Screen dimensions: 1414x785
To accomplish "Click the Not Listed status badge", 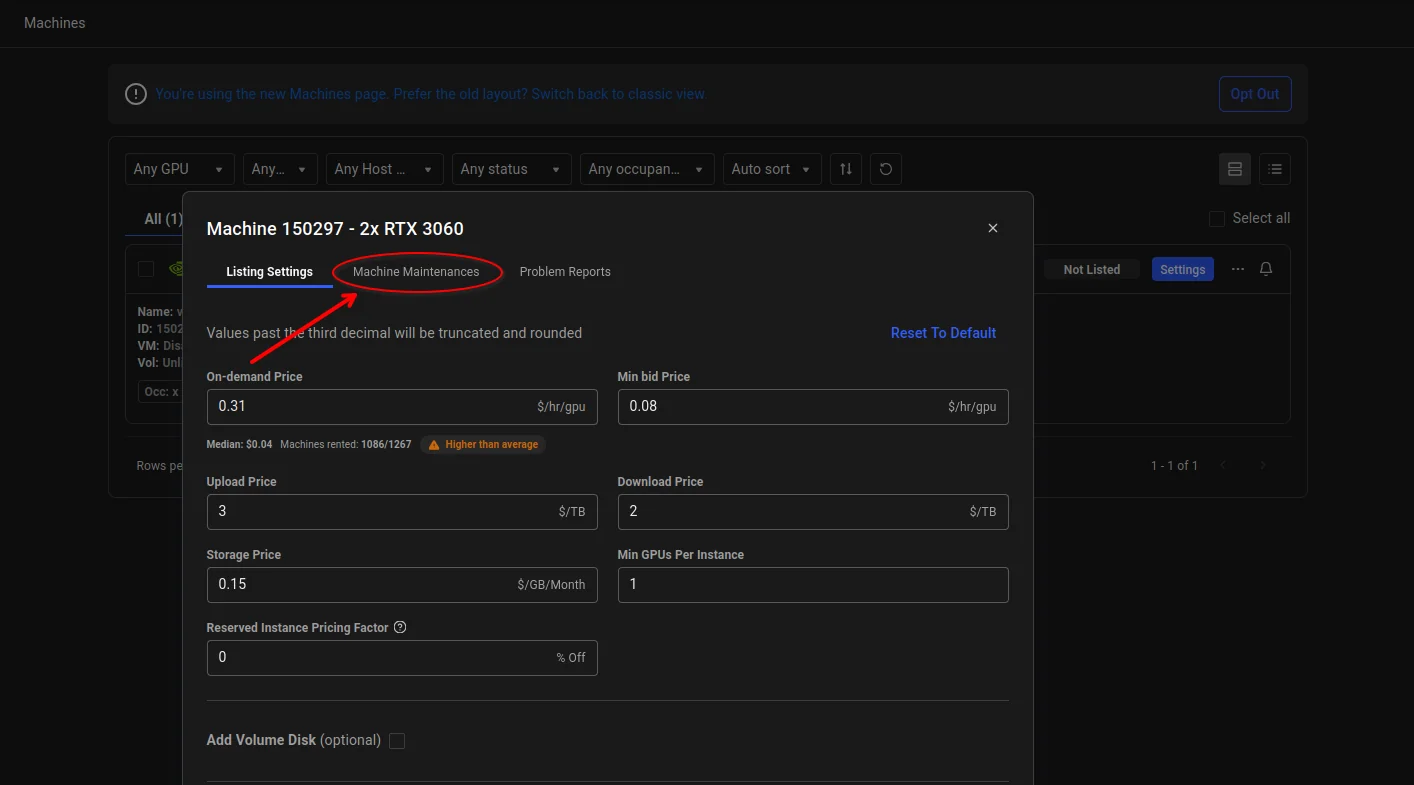I will click(1092, 269).
